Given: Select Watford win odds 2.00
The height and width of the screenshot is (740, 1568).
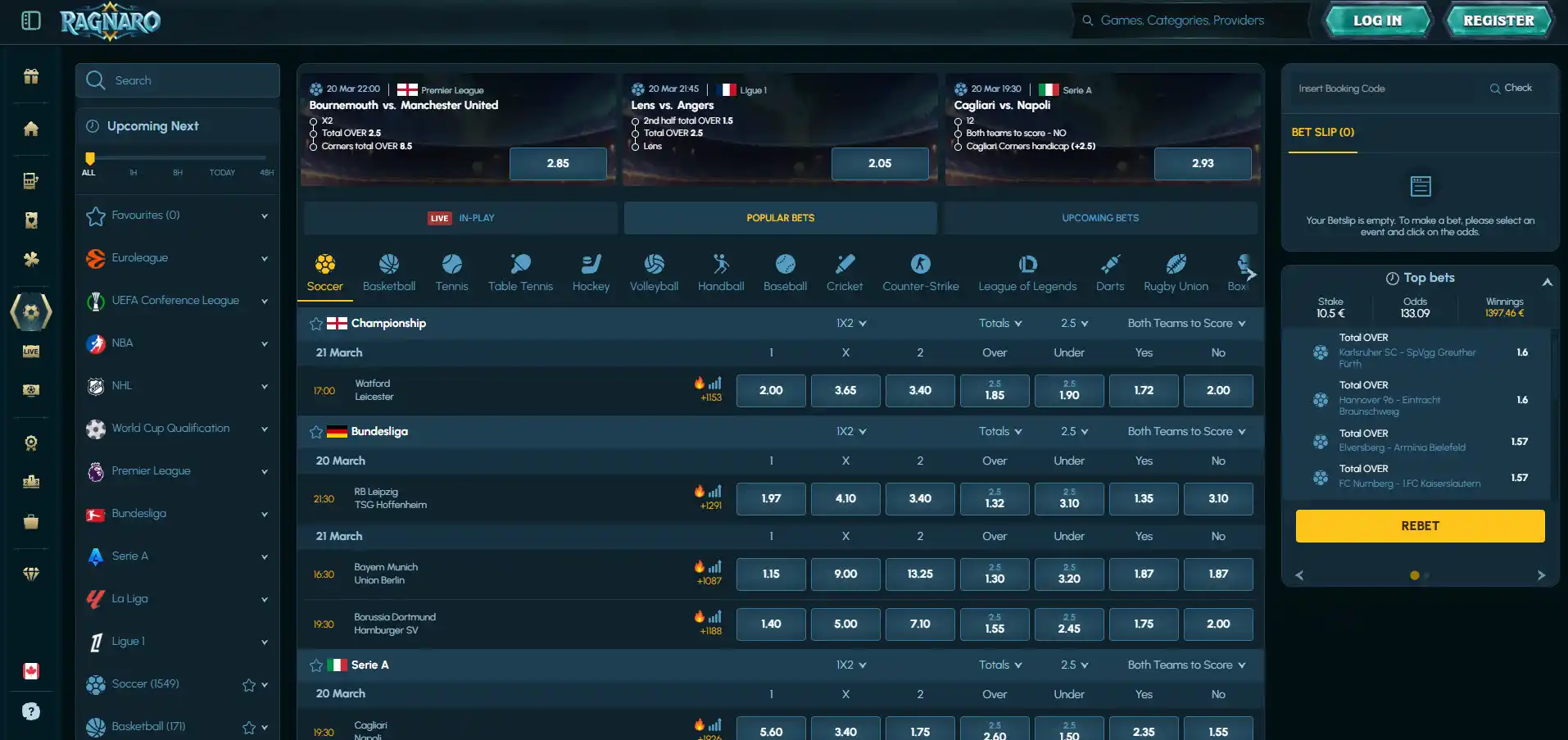Looking at the screenshot, I should pyautogui.click(x=771, y=391).
